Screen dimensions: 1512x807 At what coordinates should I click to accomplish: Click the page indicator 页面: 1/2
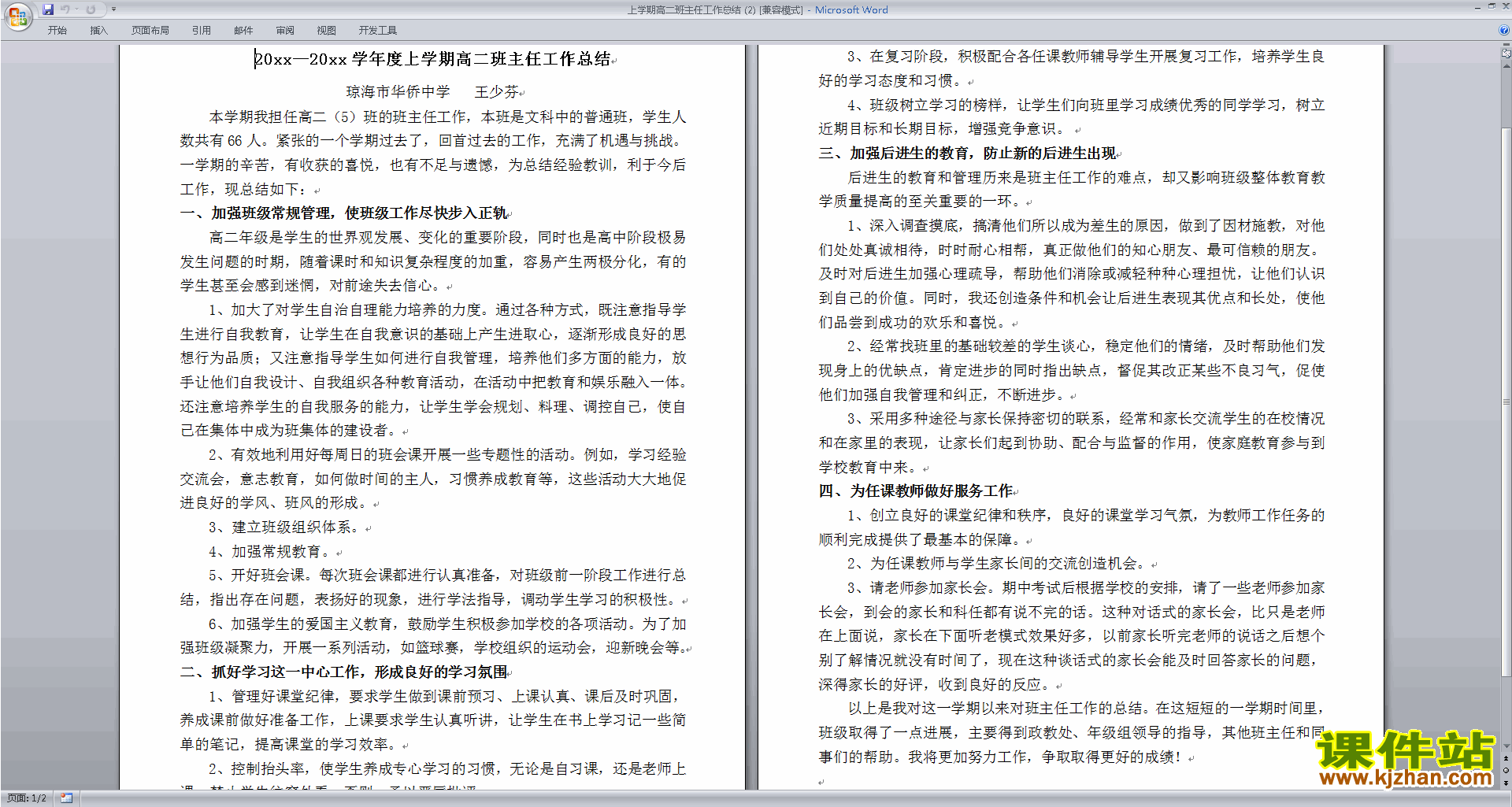27,798
